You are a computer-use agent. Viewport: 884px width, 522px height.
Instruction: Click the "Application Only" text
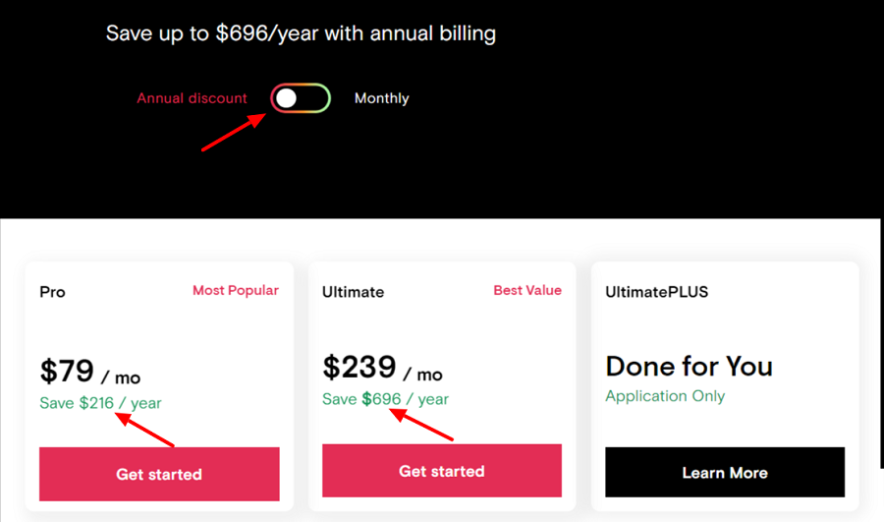(x=665, y=396)
